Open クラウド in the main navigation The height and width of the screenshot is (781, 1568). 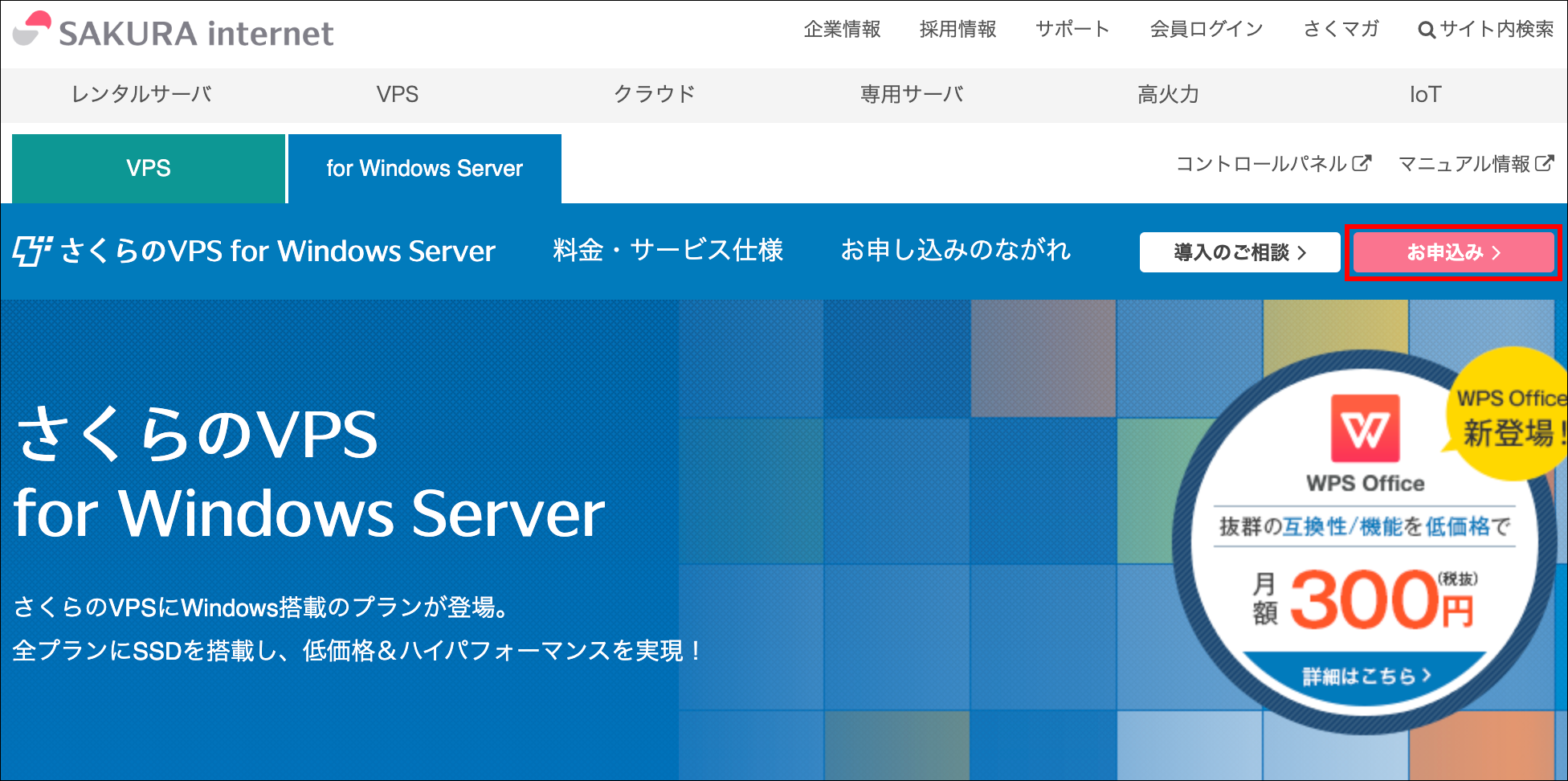[x=654, y=95]
